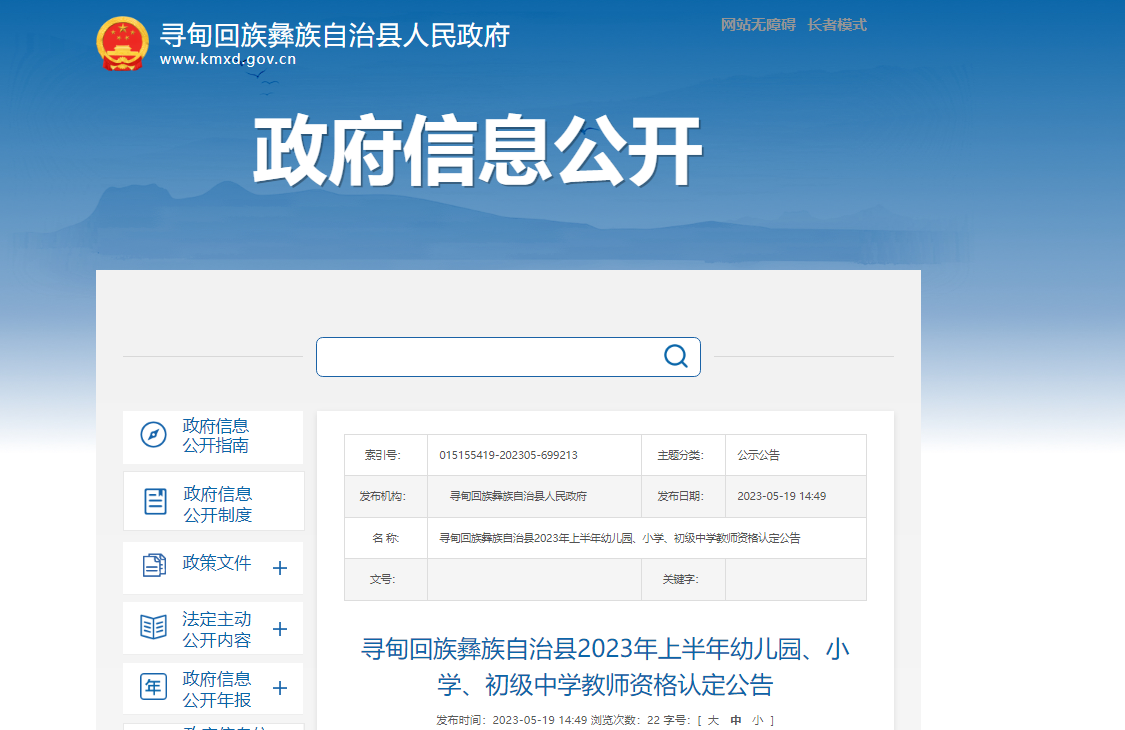Click the open book icon for 法定主动公开内容
1125x730 pixels.
(153, 628)
